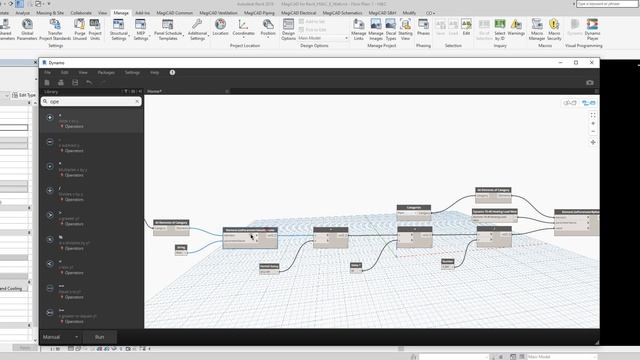Click Dynamo export image camera icon
This screenshot has width=640, height=360.
[590, 82]
